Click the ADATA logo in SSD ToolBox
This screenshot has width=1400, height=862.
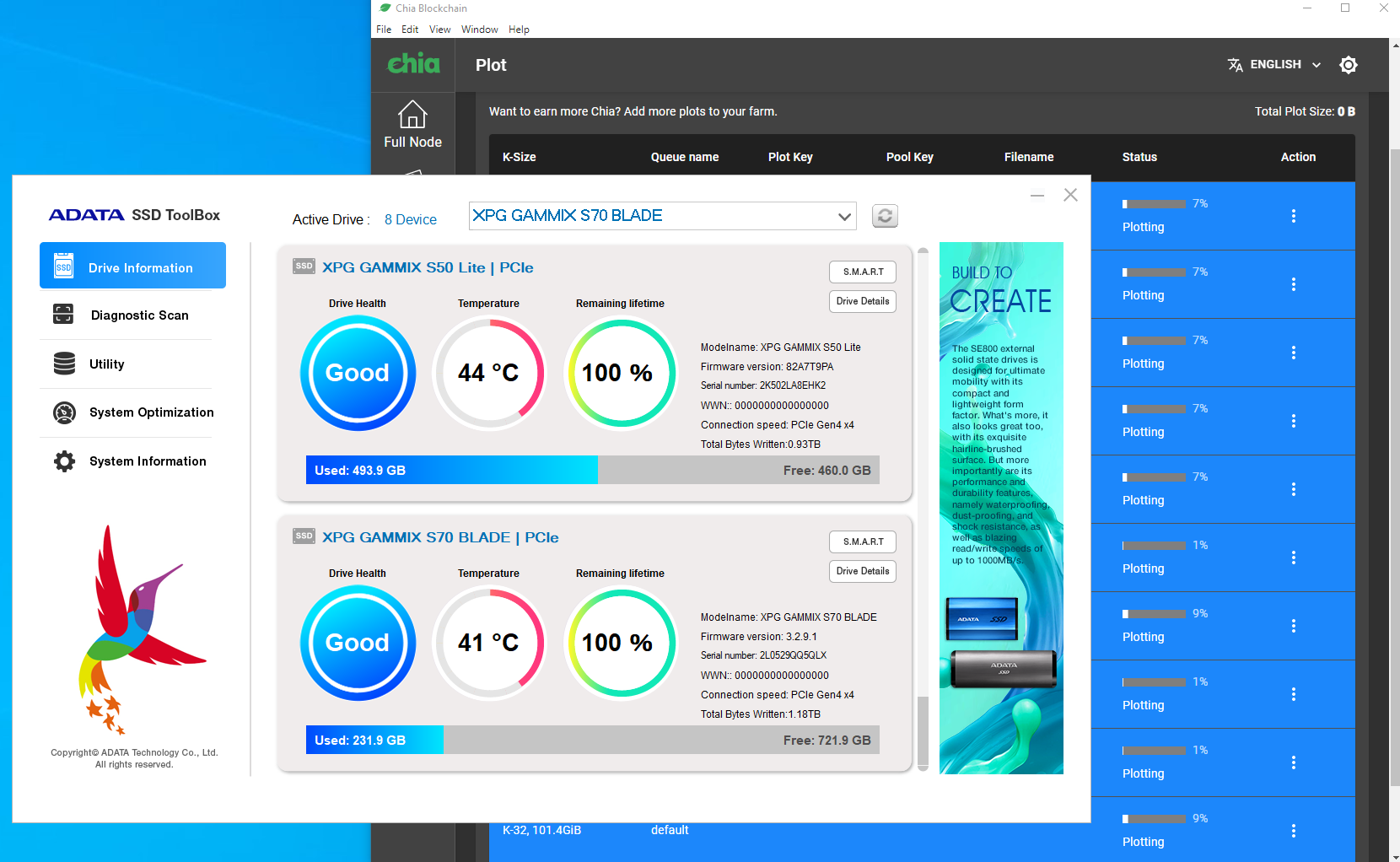click(87, 215)
